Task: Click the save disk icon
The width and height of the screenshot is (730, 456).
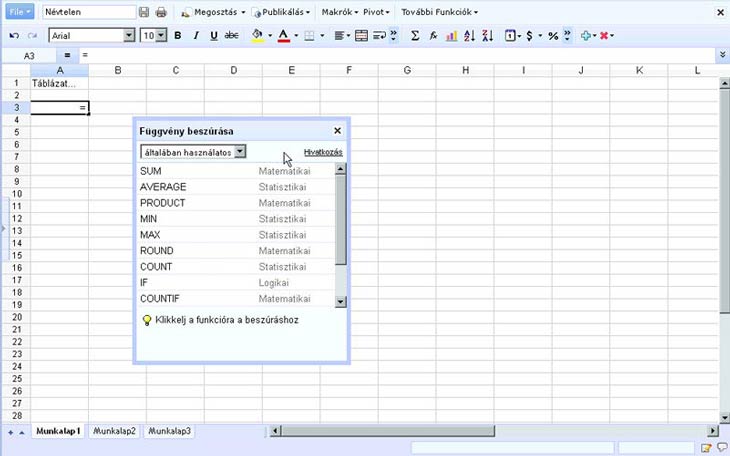Action: [x=144, y=12]
